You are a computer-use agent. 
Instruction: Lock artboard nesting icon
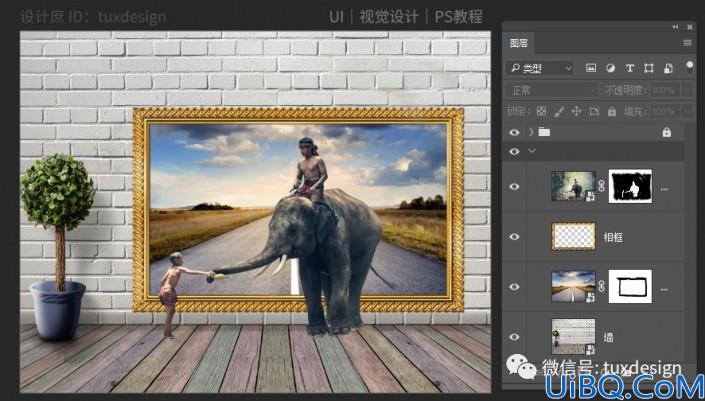tap(594, 111)
